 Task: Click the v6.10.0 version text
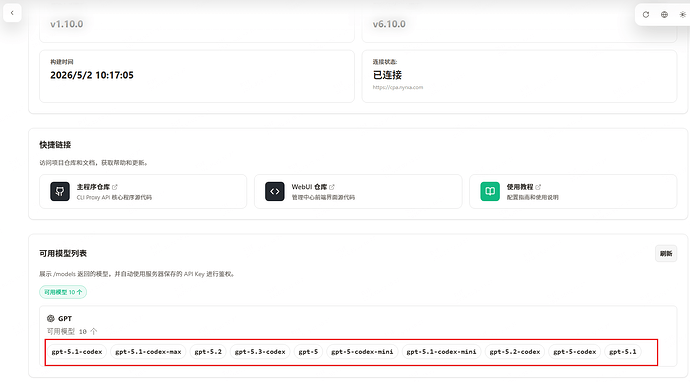click(x=389, y=24)
